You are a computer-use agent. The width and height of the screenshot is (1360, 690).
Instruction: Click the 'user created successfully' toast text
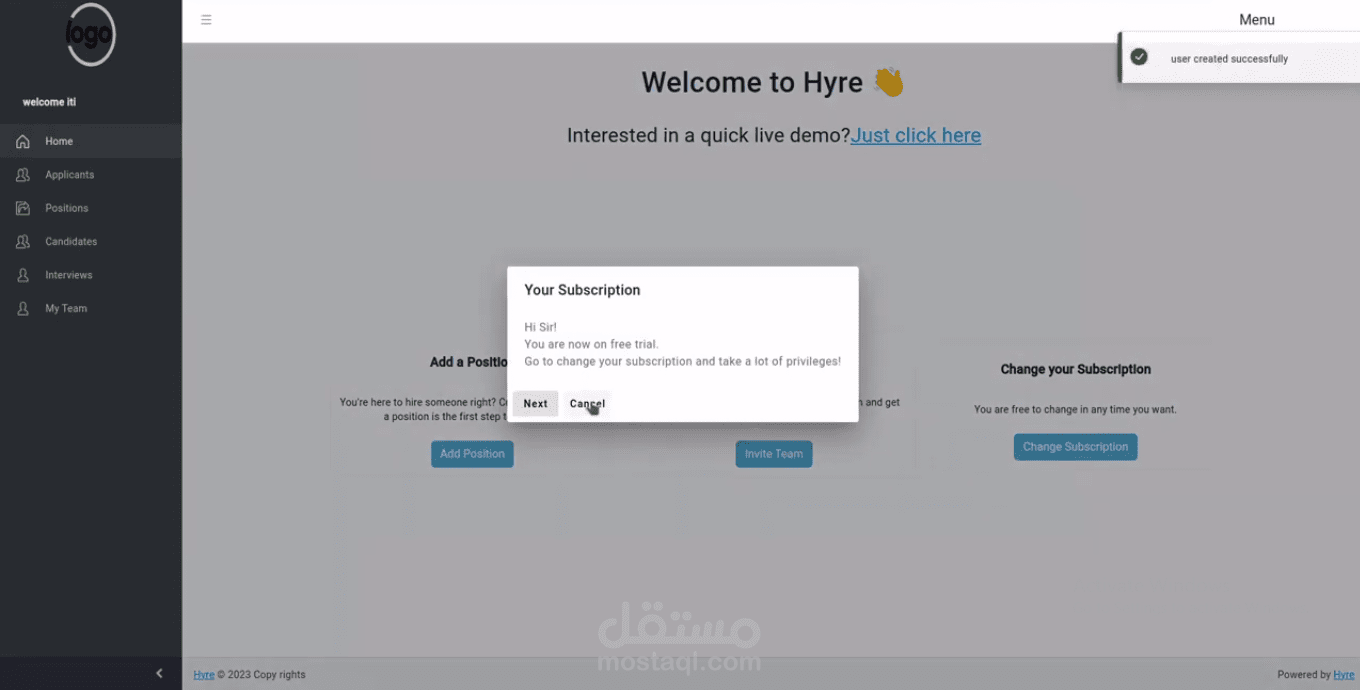click(1229, 59)
